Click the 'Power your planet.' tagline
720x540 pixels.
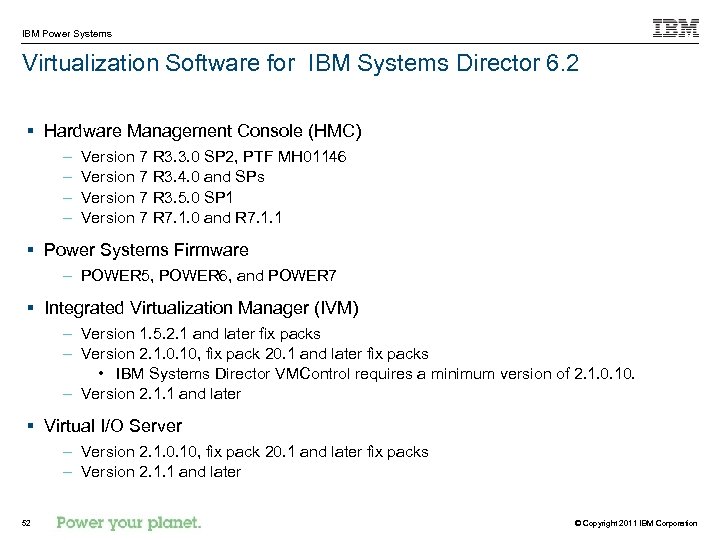(x=129, y=523)
